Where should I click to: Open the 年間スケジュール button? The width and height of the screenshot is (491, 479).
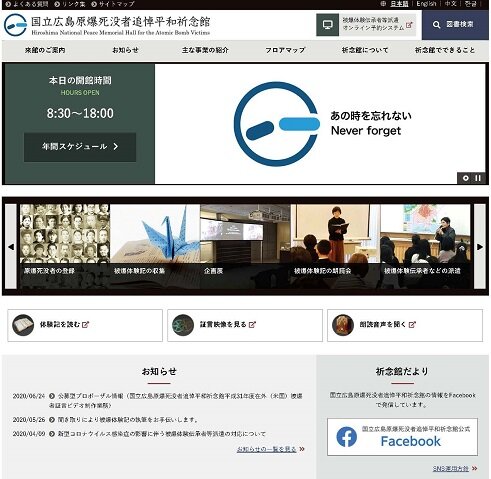point(80,147)
